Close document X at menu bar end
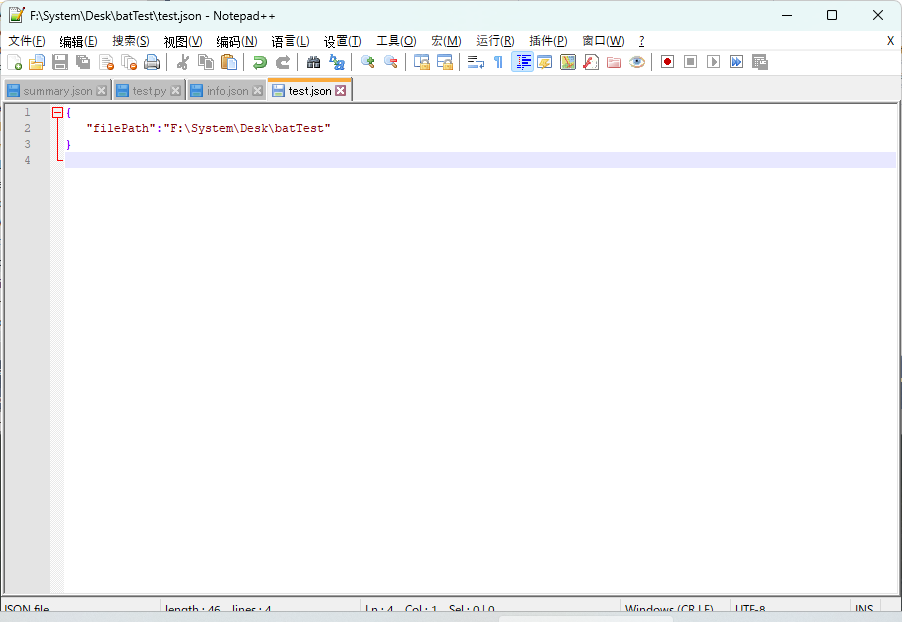The width and height of the screenshot is (902, 622). point(890,41)
